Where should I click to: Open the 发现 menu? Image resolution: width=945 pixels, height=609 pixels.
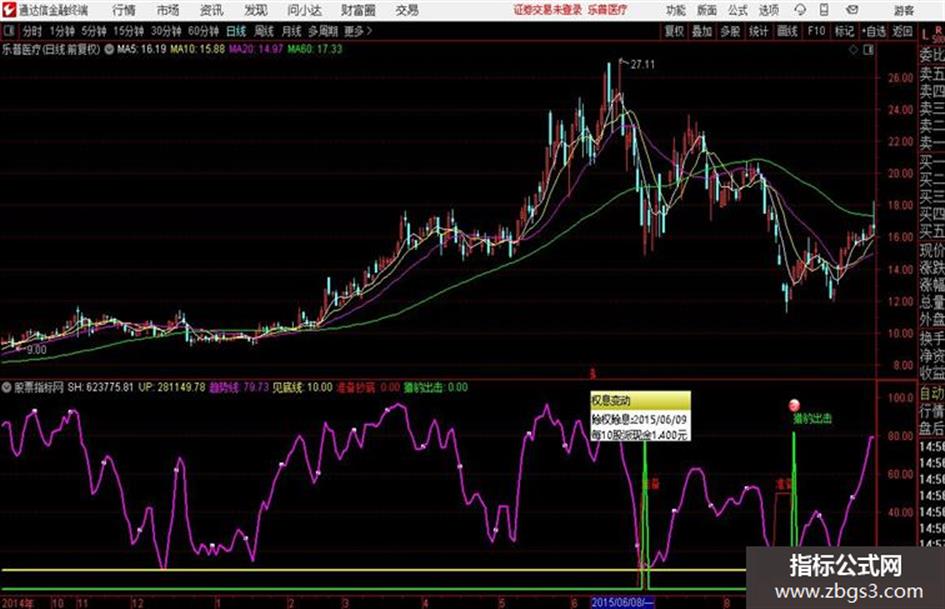click(x=256, y=10)
